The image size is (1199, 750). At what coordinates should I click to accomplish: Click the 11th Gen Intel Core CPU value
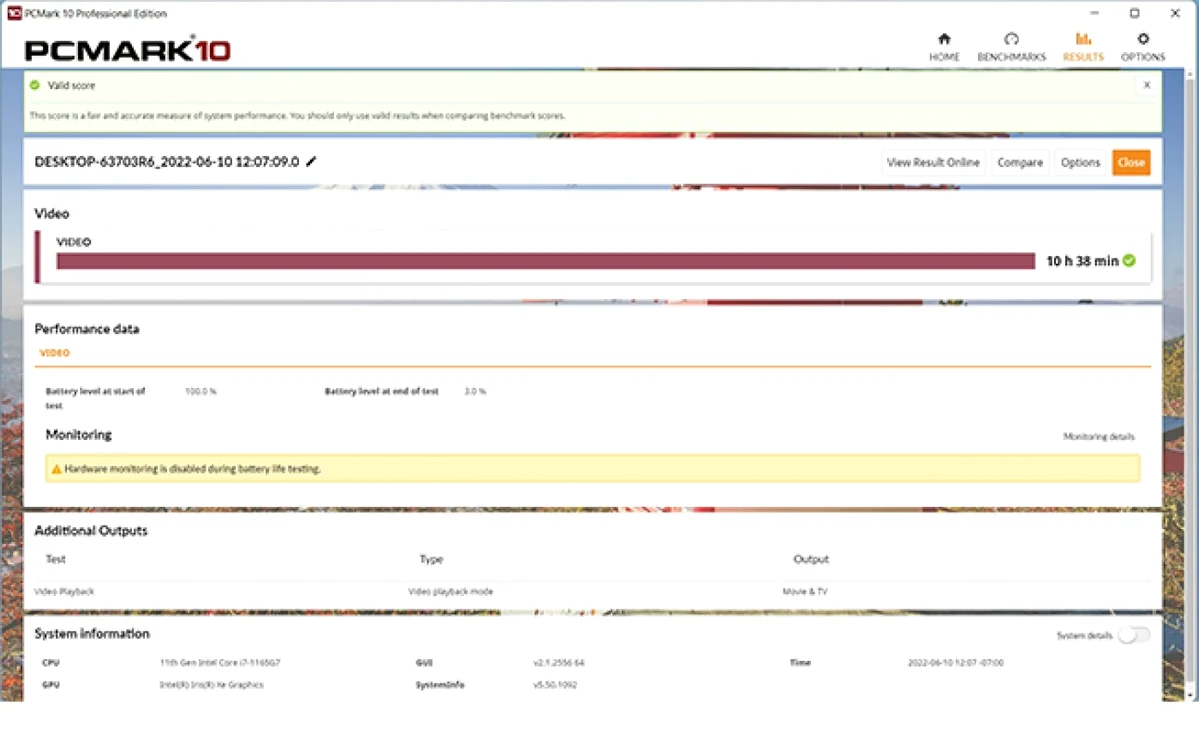219,663
